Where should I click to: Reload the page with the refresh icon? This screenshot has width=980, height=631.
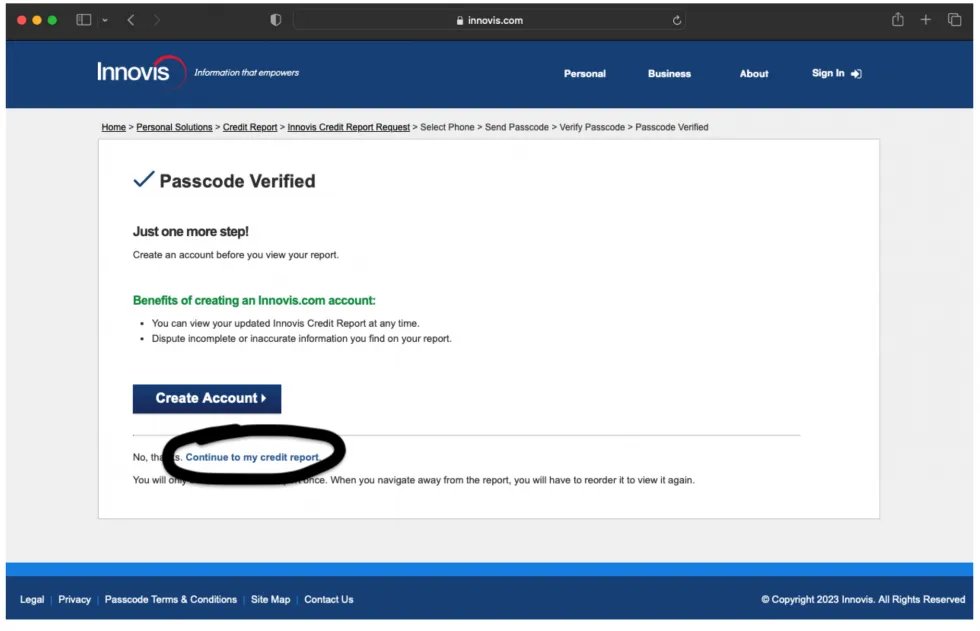(676, 20)
